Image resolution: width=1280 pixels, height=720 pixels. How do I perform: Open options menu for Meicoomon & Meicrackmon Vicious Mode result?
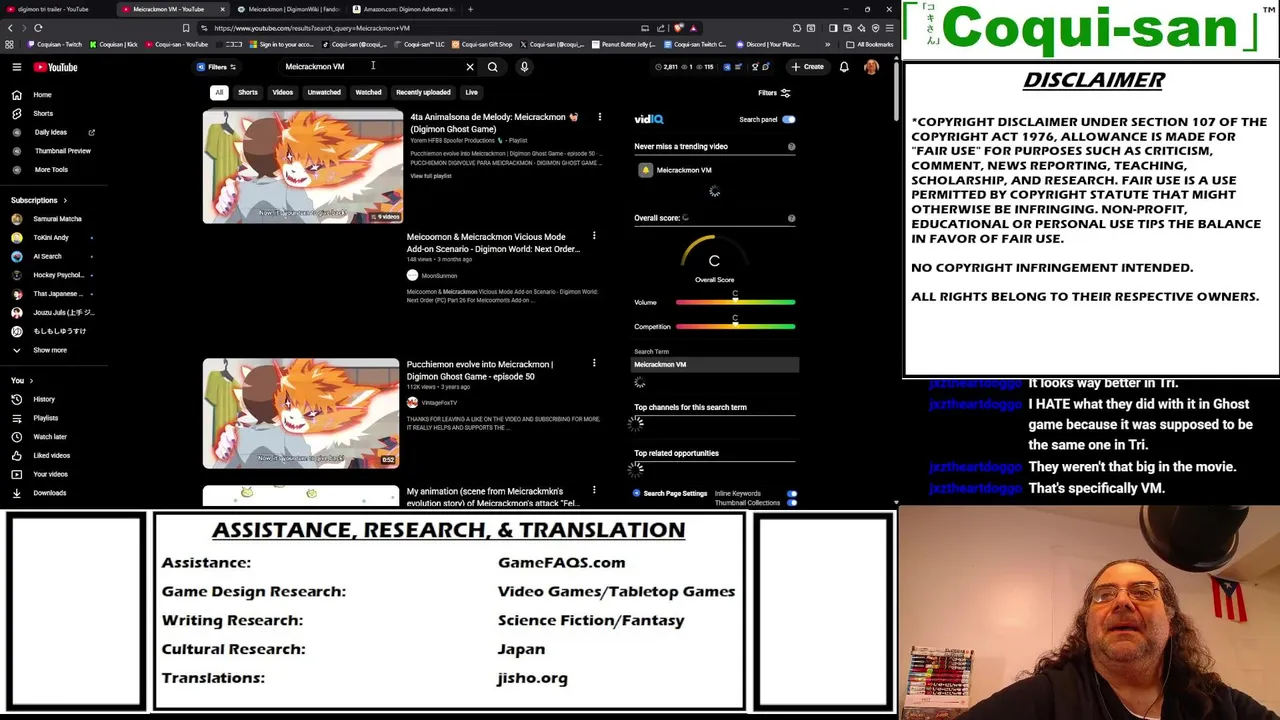click(594, 237)
